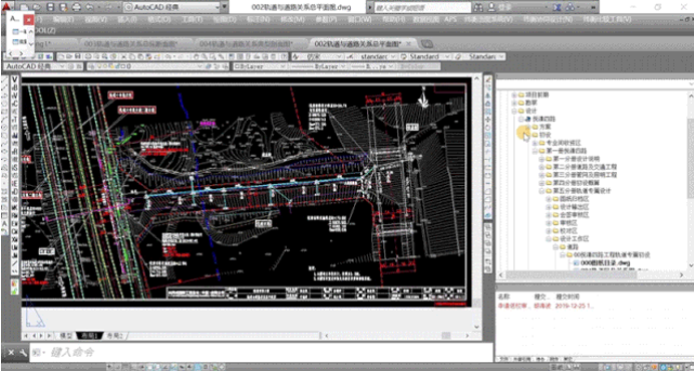The height and width of the screenshot is (372, 694).
Task: Select the 设计工作区 folder
Action: [x=574, y=239]
